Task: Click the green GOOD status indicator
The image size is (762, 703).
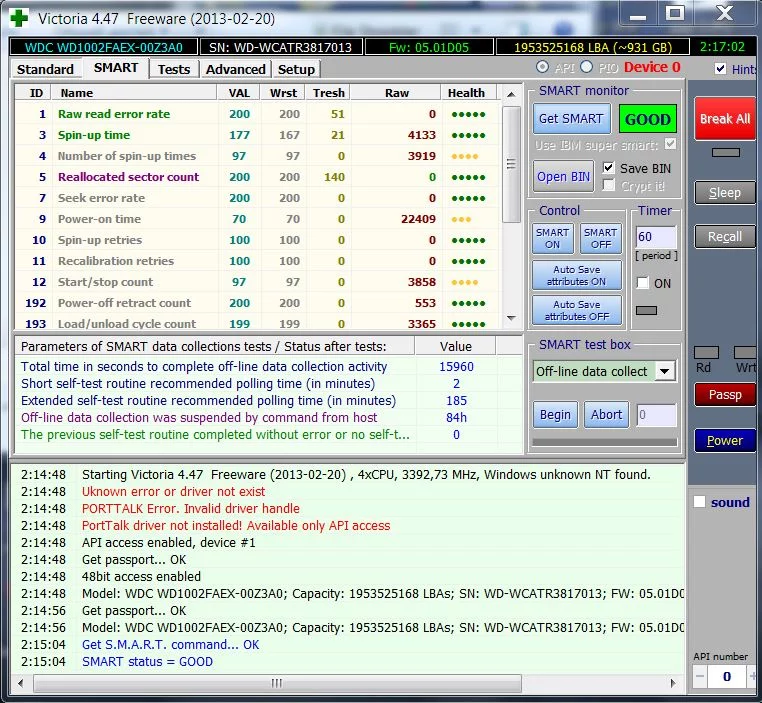Action: (647, 119)
